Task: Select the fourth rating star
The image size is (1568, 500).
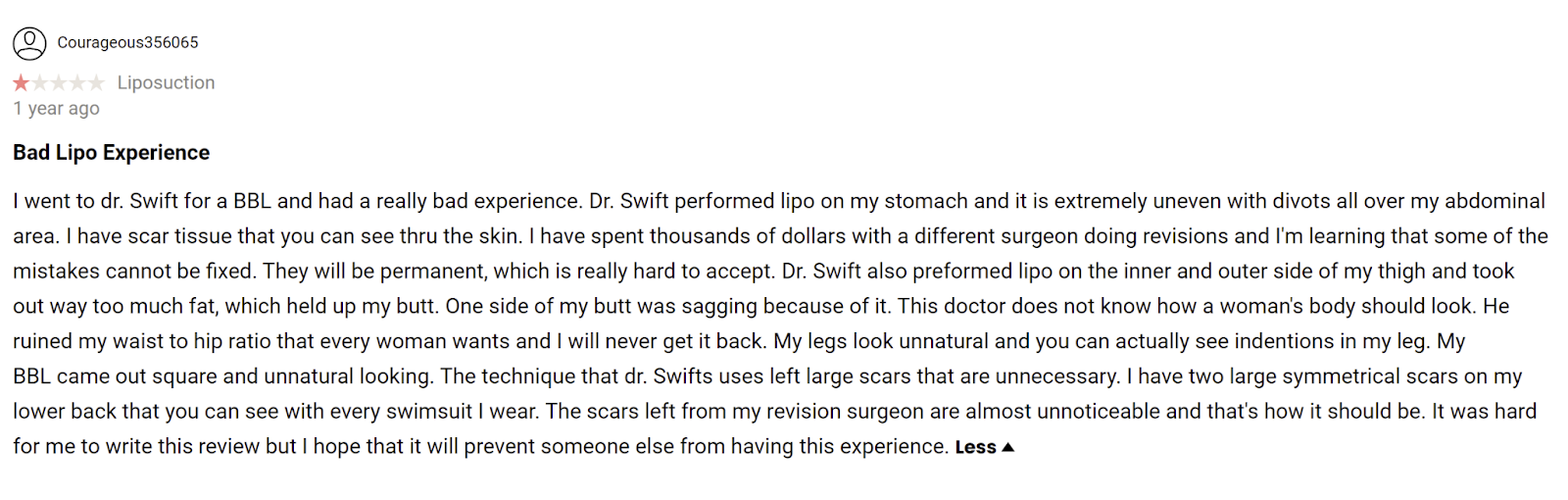Action: [77, 83]
